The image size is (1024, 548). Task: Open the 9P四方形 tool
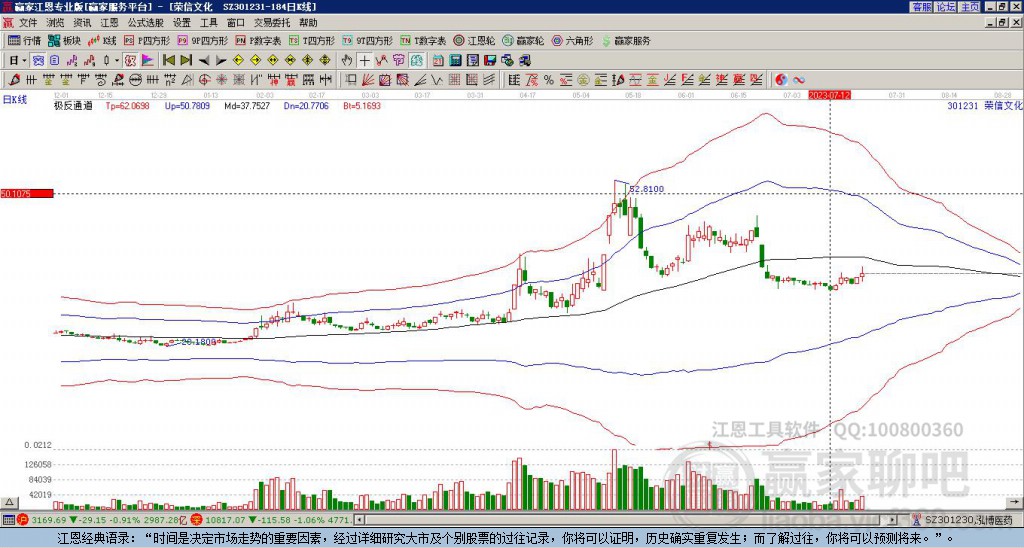click(x=203, y=40)
